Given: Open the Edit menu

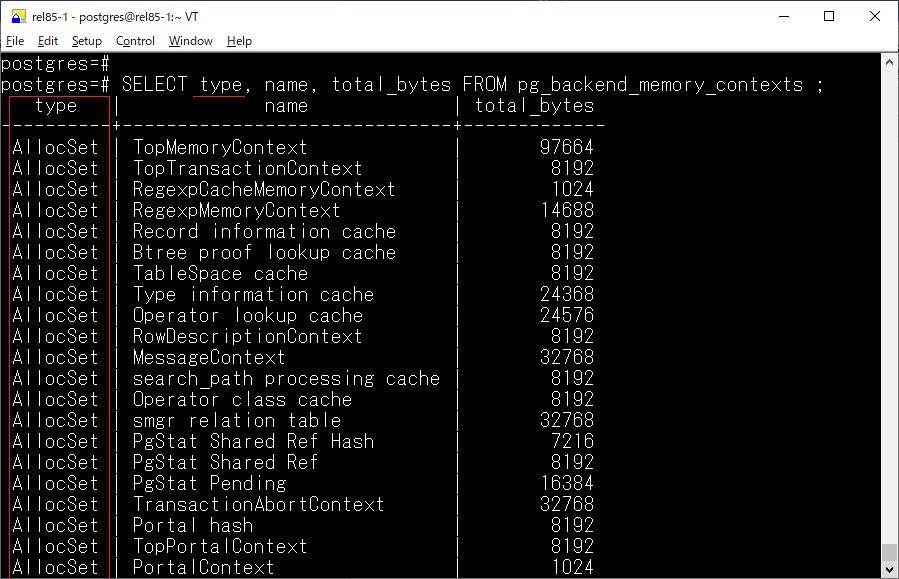Looking at the screenshot, I should click(x=48, y=41).
